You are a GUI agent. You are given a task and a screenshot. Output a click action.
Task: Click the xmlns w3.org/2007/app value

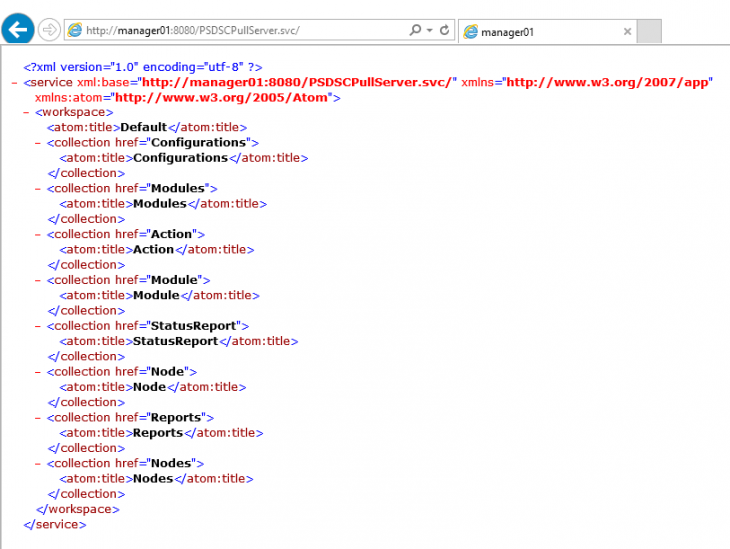(607, 82)
